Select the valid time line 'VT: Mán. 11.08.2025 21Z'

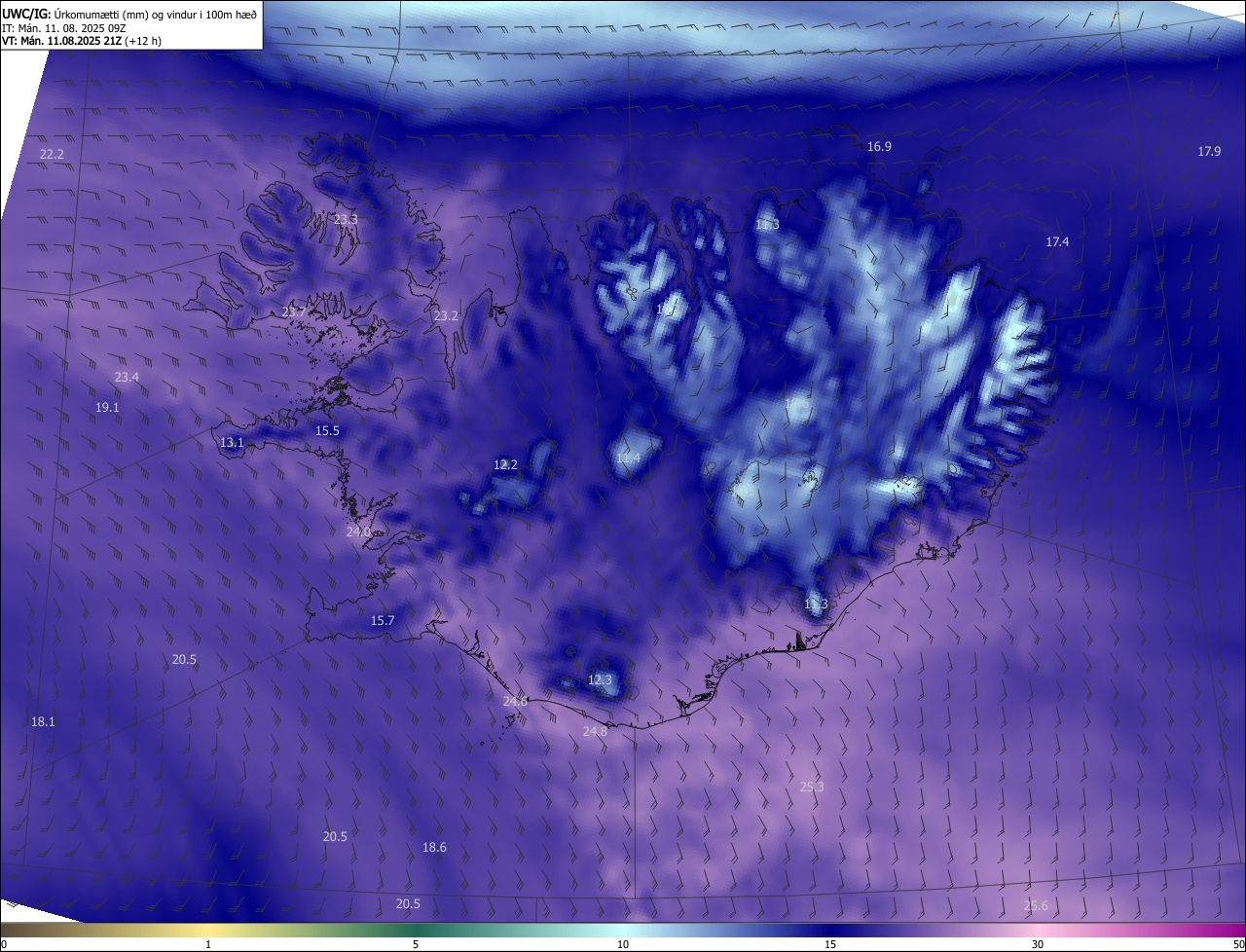(61, 41)
